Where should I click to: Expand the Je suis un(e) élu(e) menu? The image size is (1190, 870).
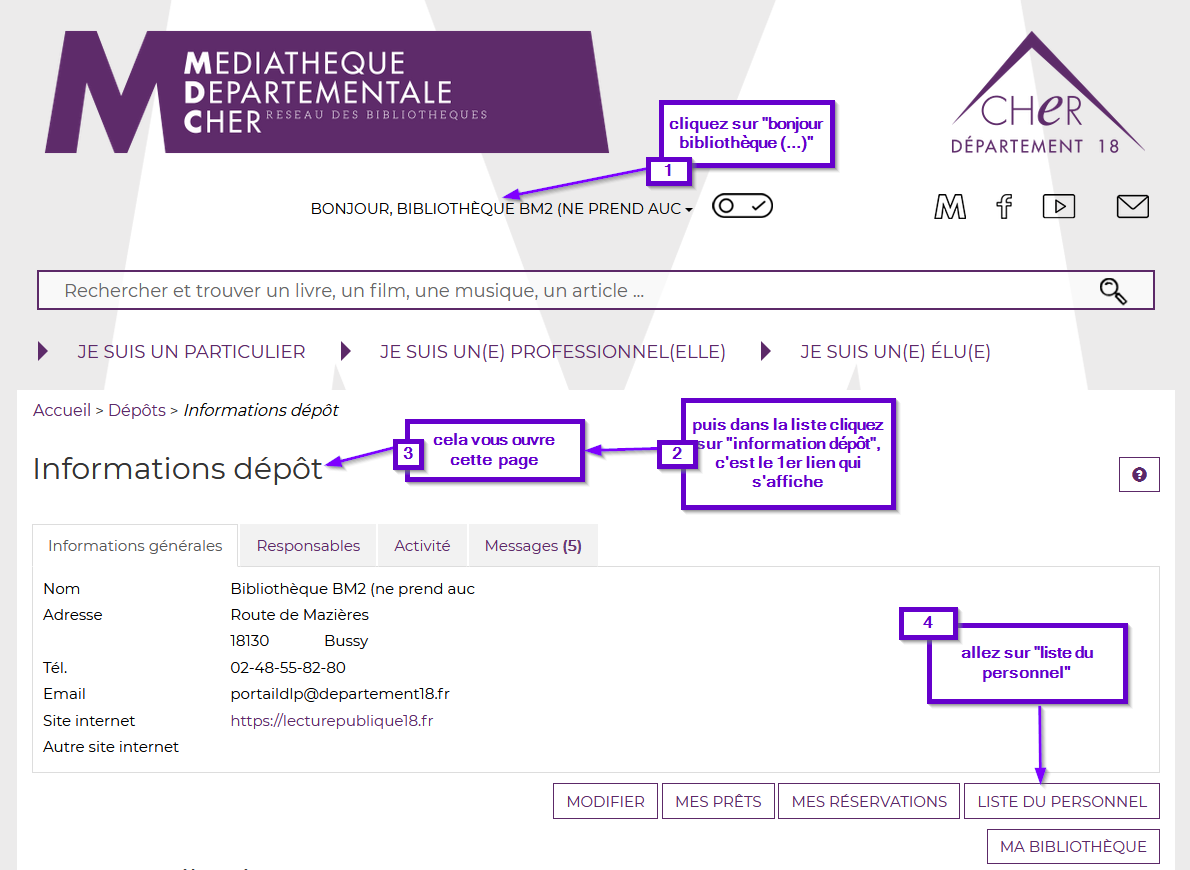tap(895, 352)
